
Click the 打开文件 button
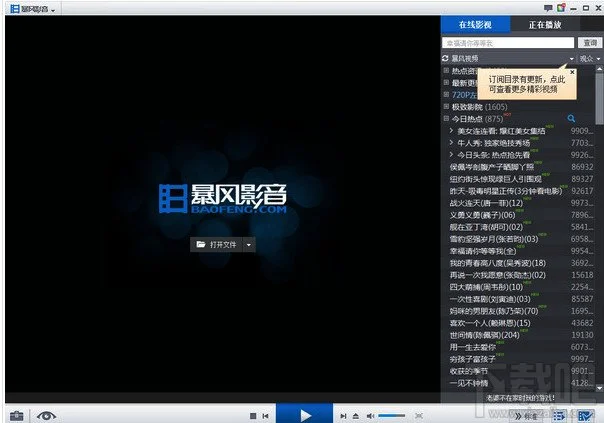click(216, 245)
